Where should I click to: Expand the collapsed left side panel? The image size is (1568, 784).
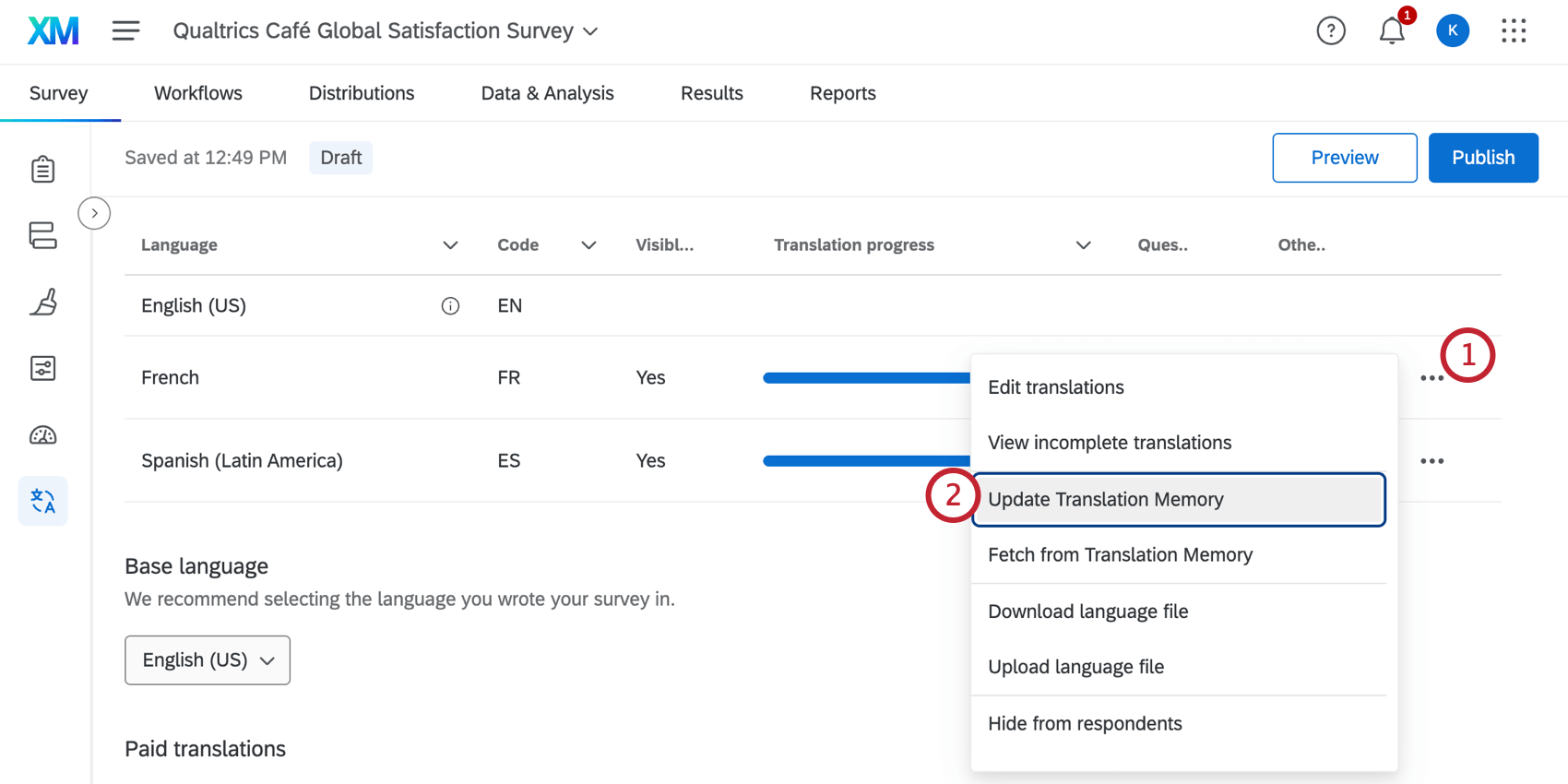click(x=94, y=213)
